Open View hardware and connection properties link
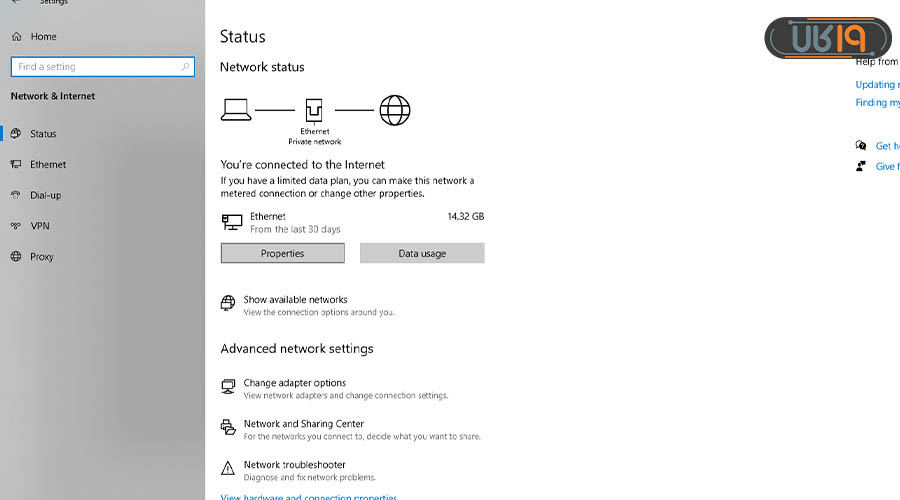This screenshot has width=900, height=500. click(x=308, y=497)
